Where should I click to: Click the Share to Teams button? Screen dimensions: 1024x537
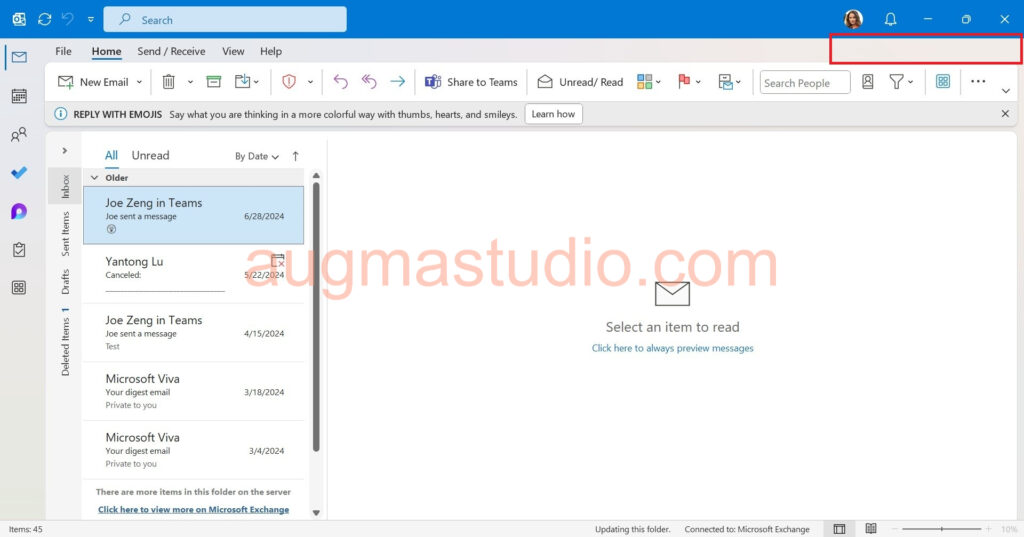coord(471,82)
